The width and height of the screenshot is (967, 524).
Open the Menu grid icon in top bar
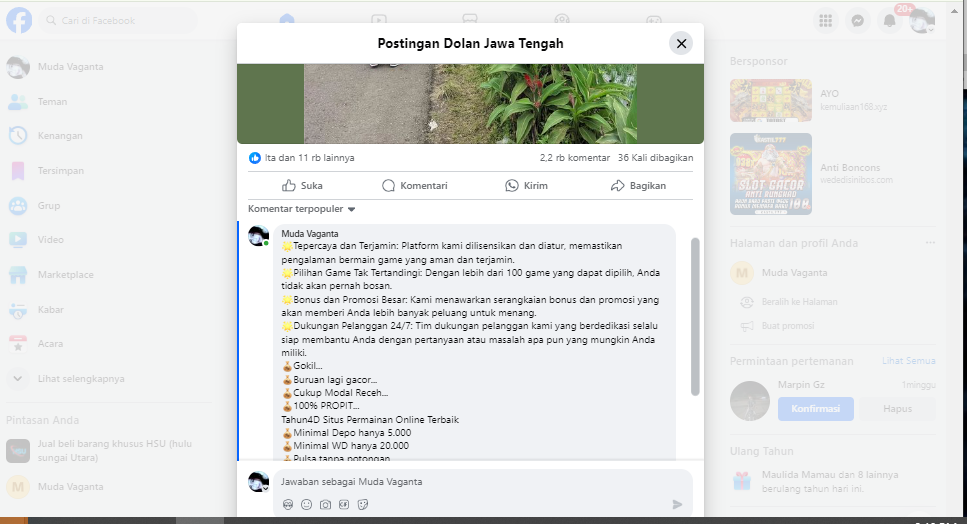825,20
